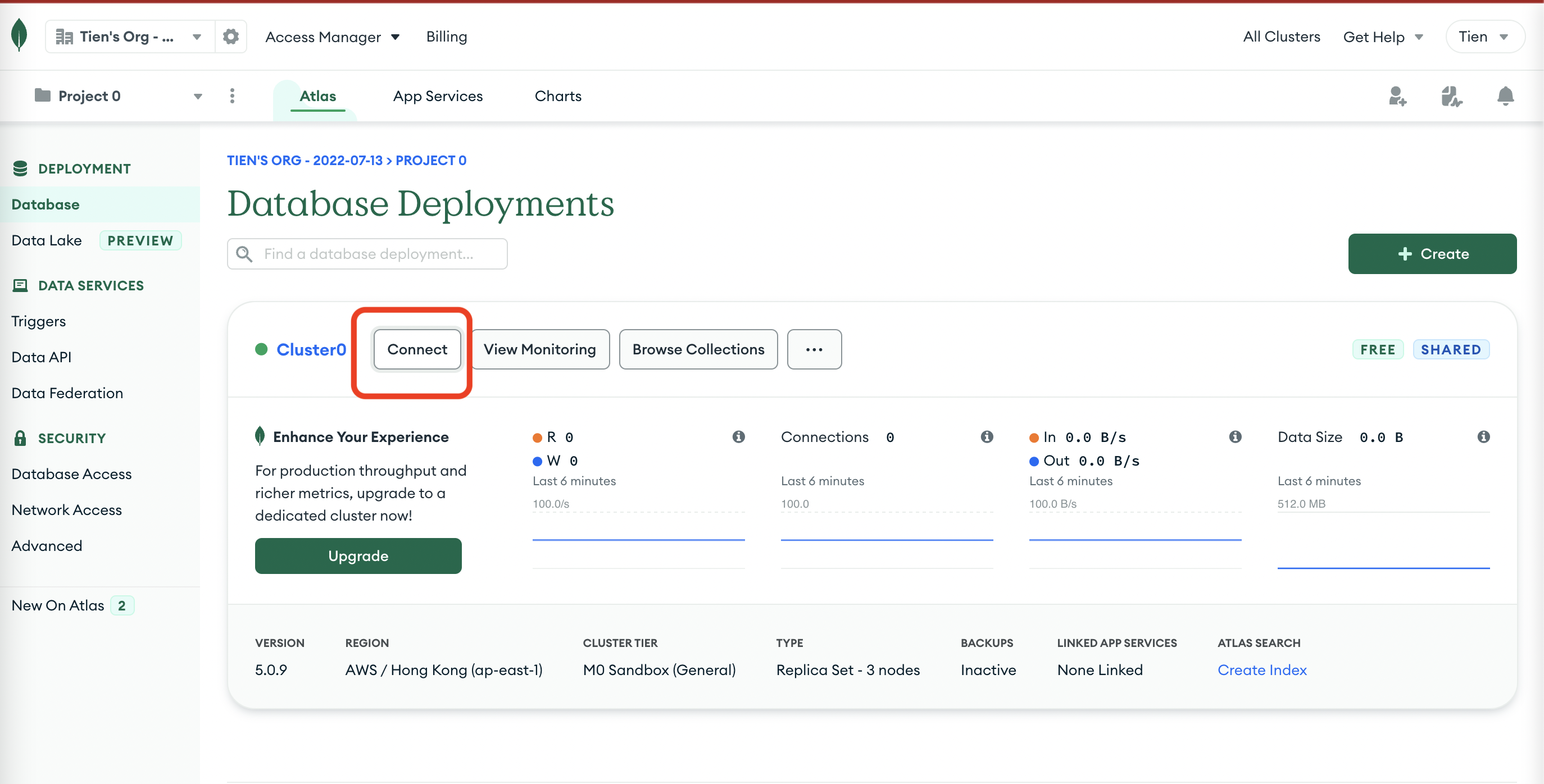Show info for the network In/Out chart
The image size is (1544, 784).
pos(1235,436)
